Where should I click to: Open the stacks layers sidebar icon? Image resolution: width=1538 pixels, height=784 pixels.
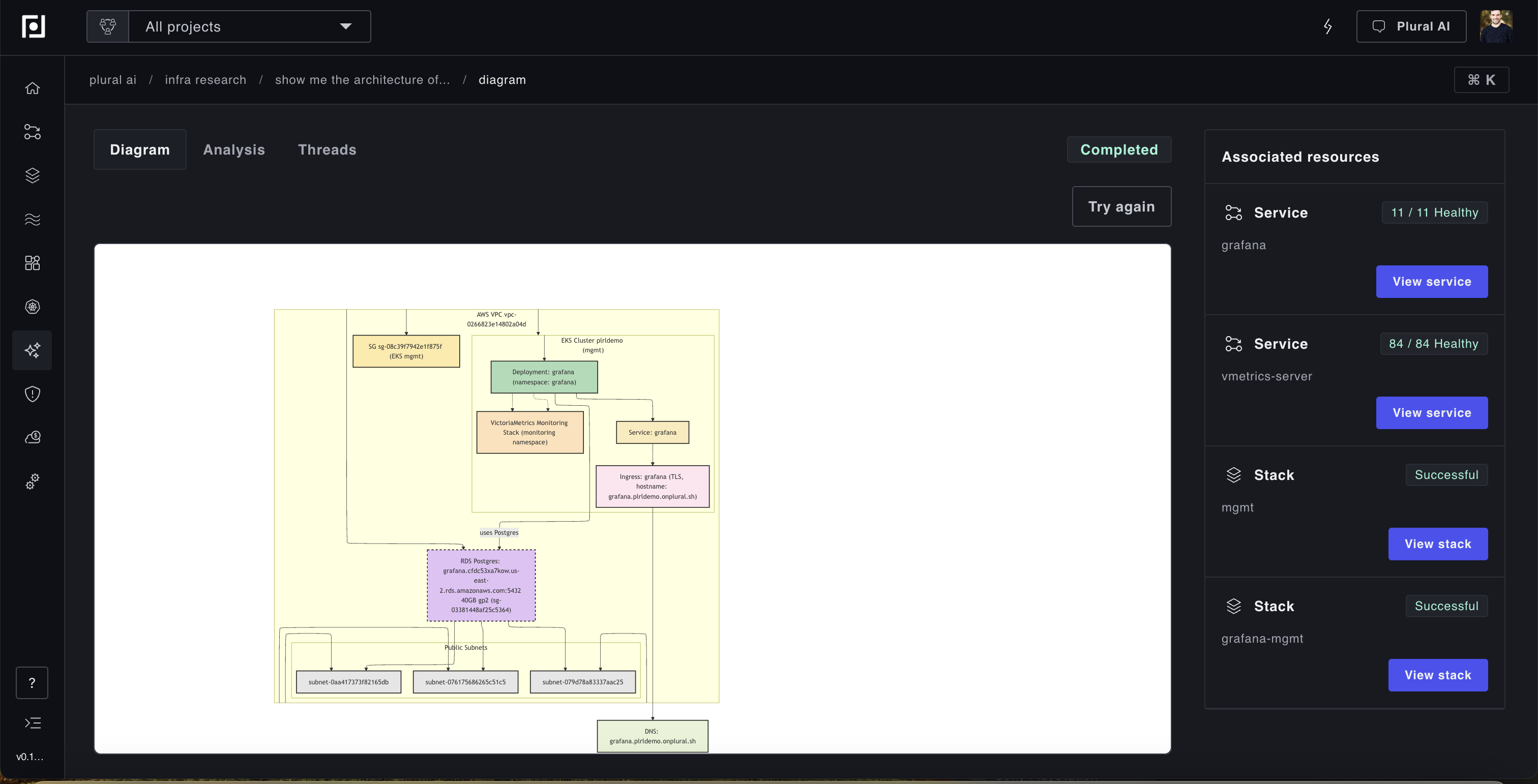click(32, 175)
